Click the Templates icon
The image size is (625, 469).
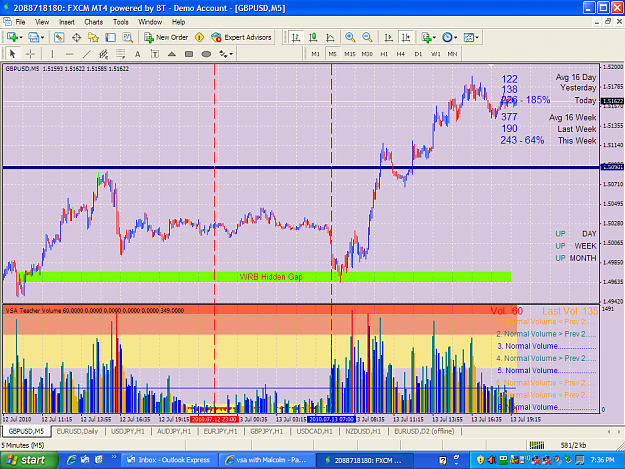tap(469, 37)
